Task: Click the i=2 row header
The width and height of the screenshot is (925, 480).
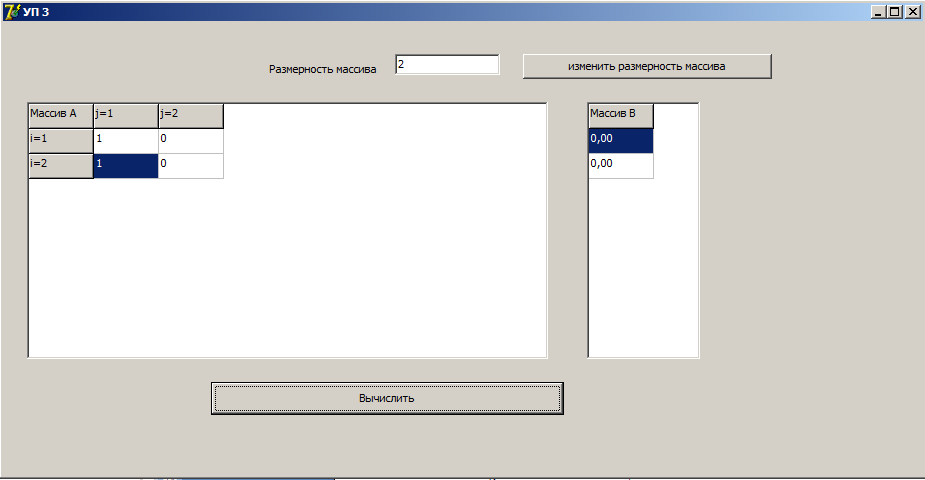Action: pyautogui.click(x=61, y=166)
